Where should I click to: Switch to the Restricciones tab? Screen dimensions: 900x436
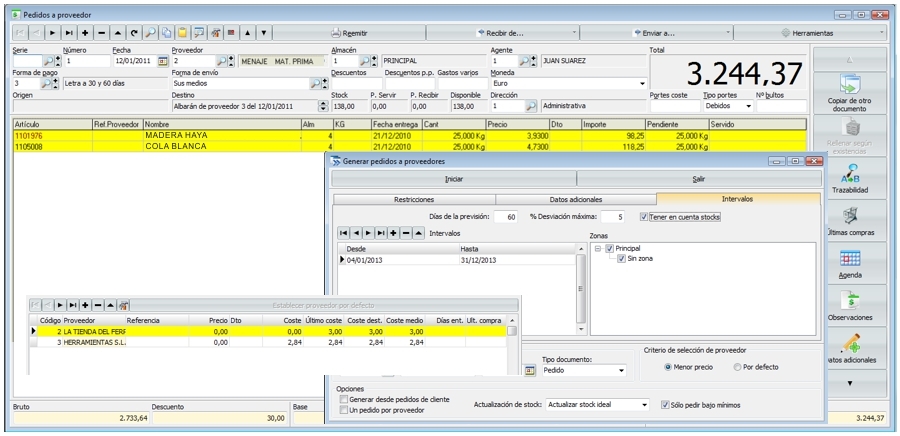[414, 199]
